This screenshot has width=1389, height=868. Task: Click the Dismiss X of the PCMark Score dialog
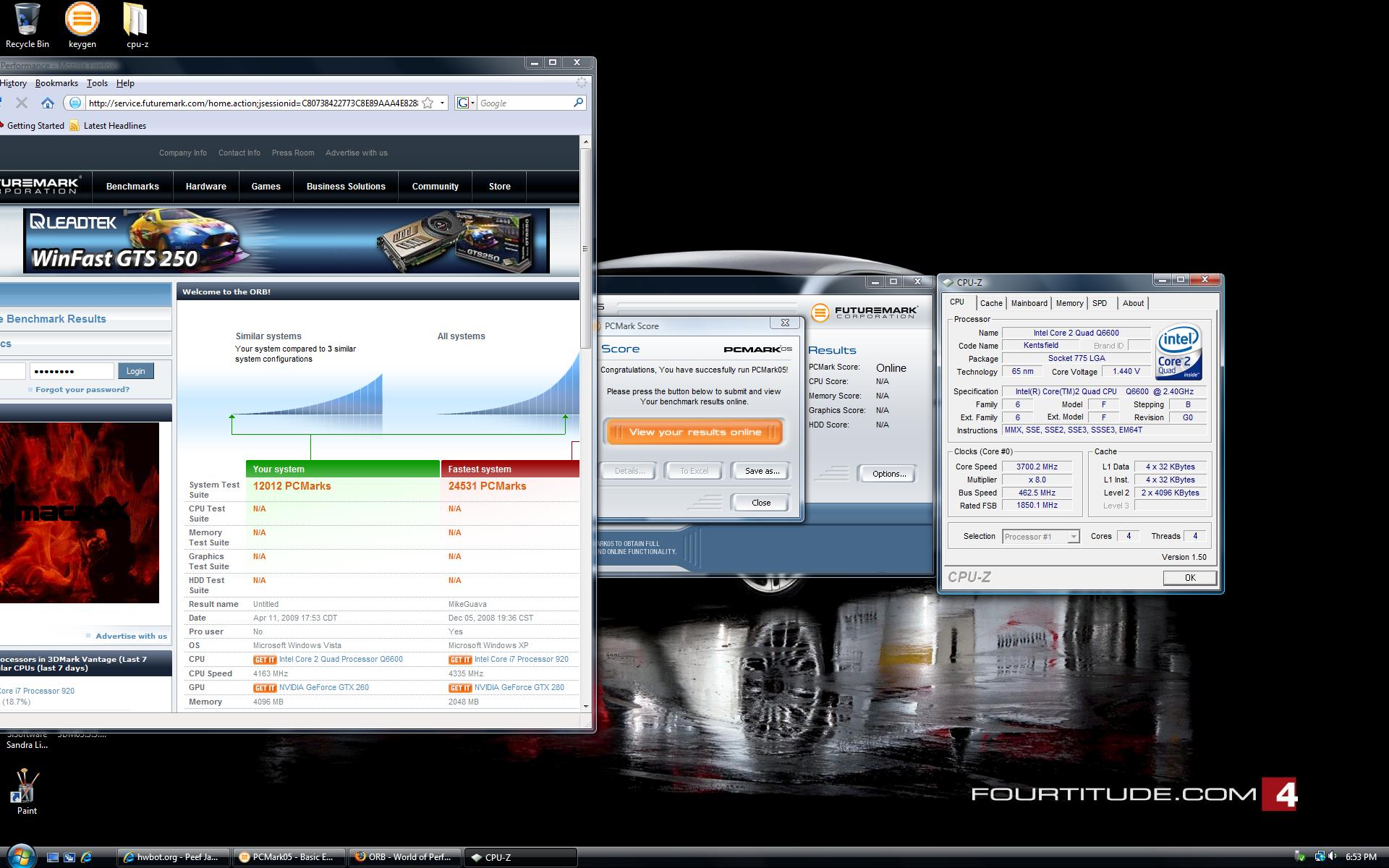point(785,323)
